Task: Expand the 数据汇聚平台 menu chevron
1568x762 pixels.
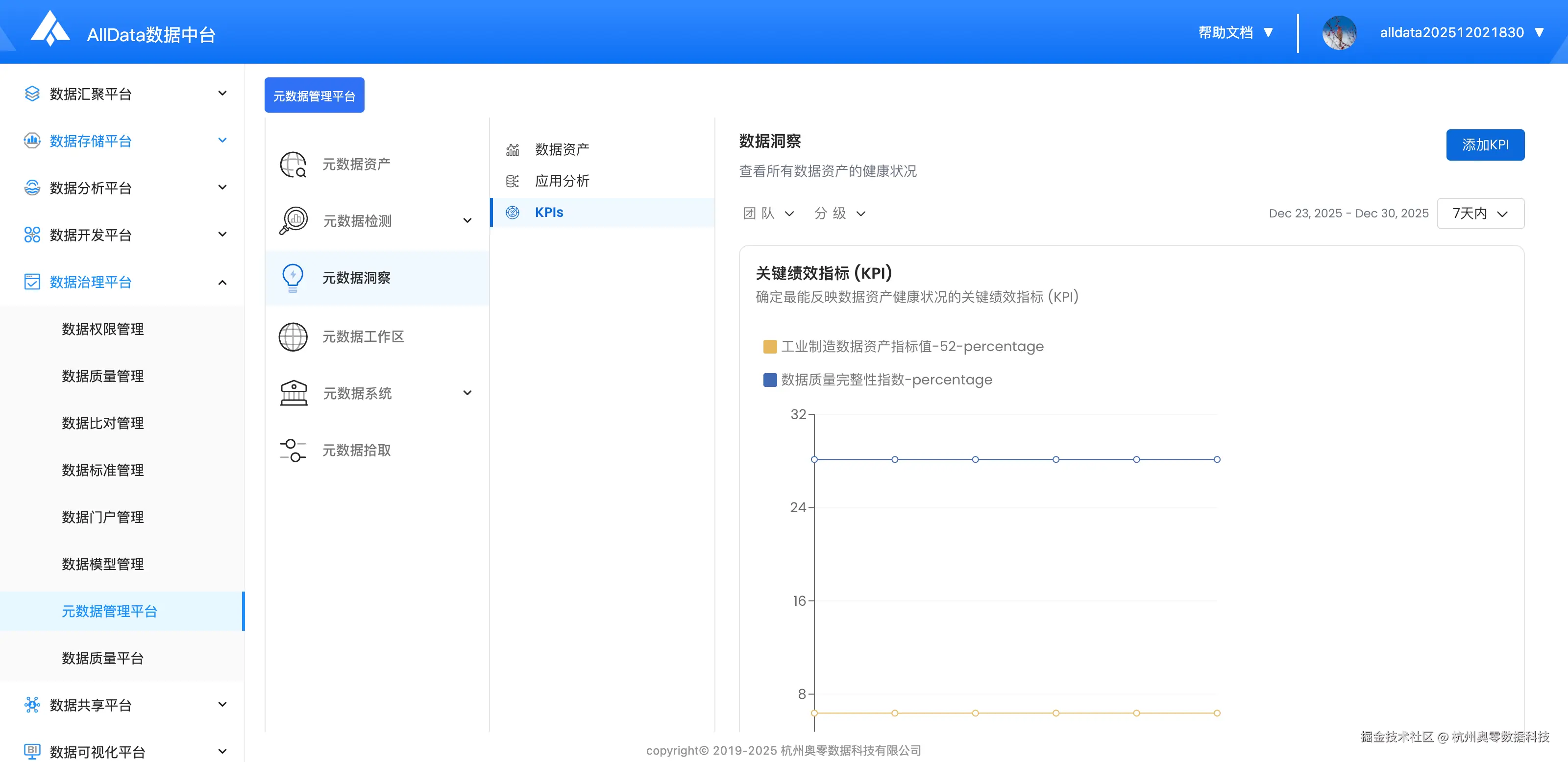Action: click(223, 93)
